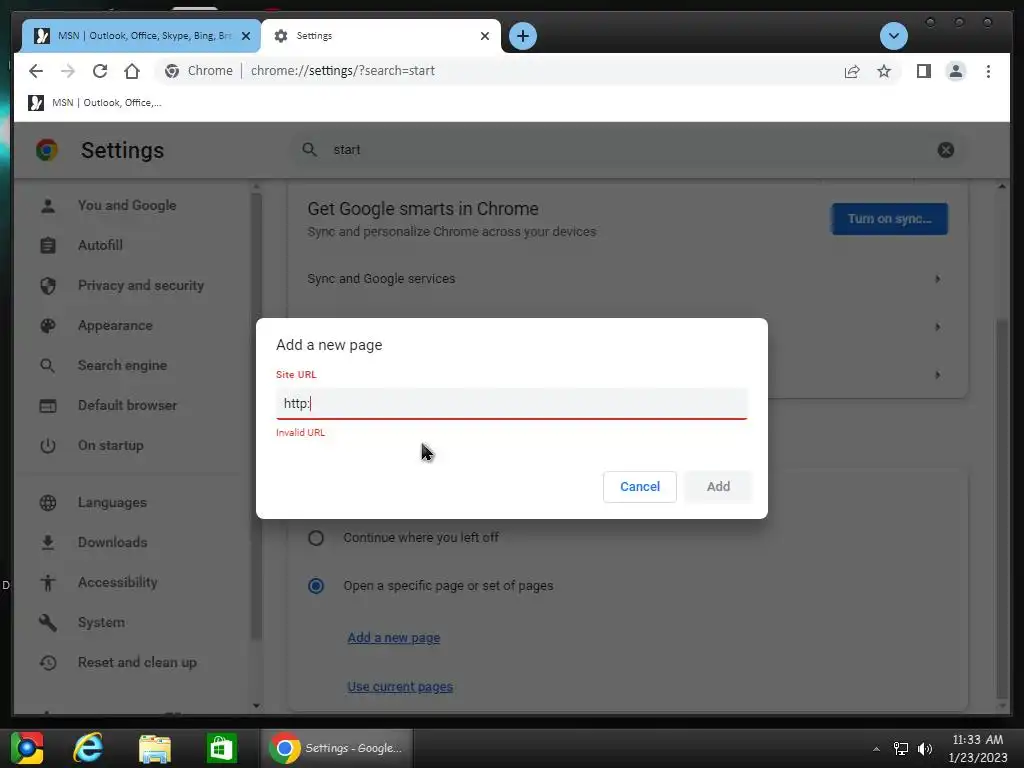Open Privacy and security section
The image size is (1024, 768).
click(140, 285)
